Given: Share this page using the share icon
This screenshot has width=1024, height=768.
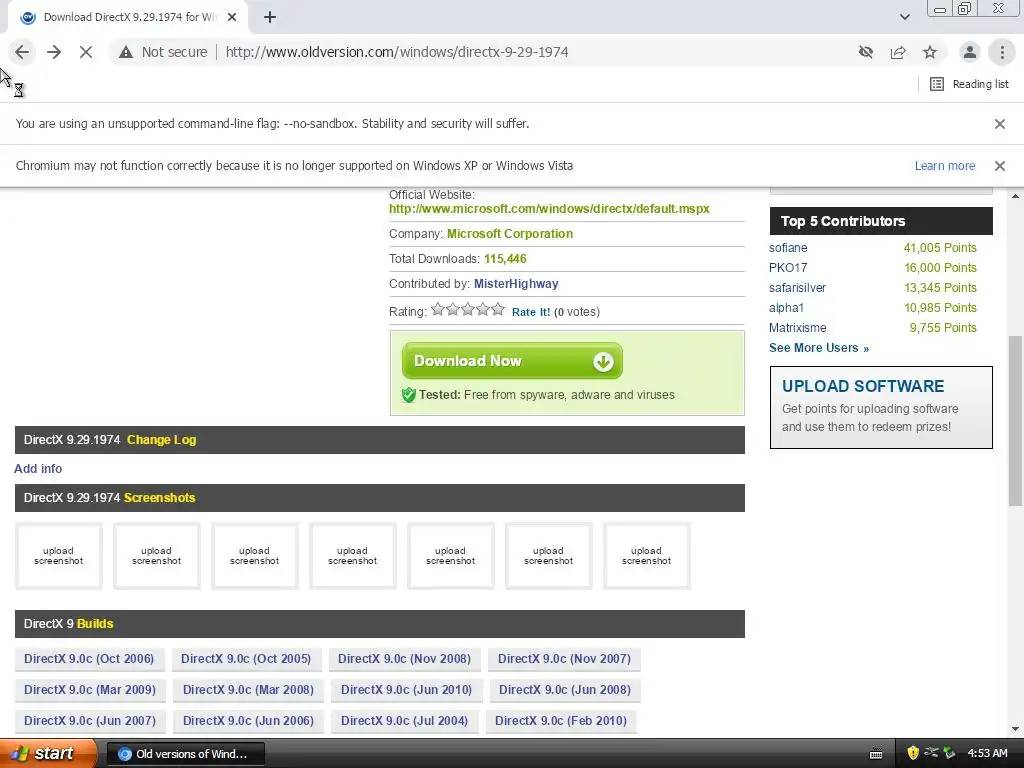Looking at the screenshot, I should (x=898, y=52).
